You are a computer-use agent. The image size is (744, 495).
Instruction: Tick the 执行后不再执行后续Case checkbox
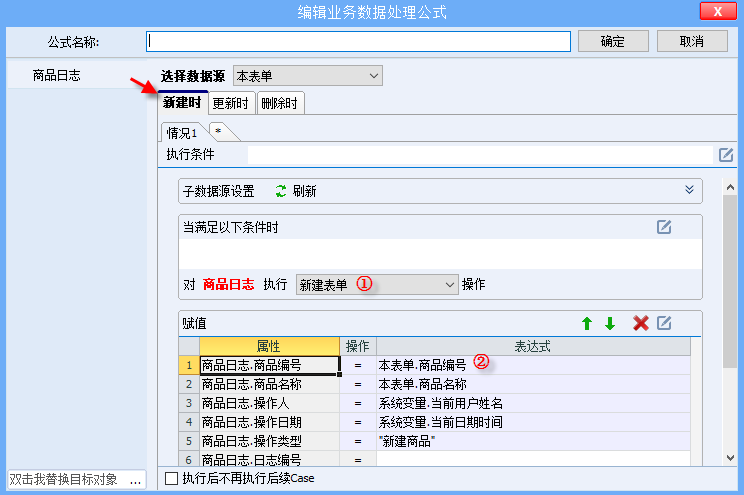coord(171,478)
